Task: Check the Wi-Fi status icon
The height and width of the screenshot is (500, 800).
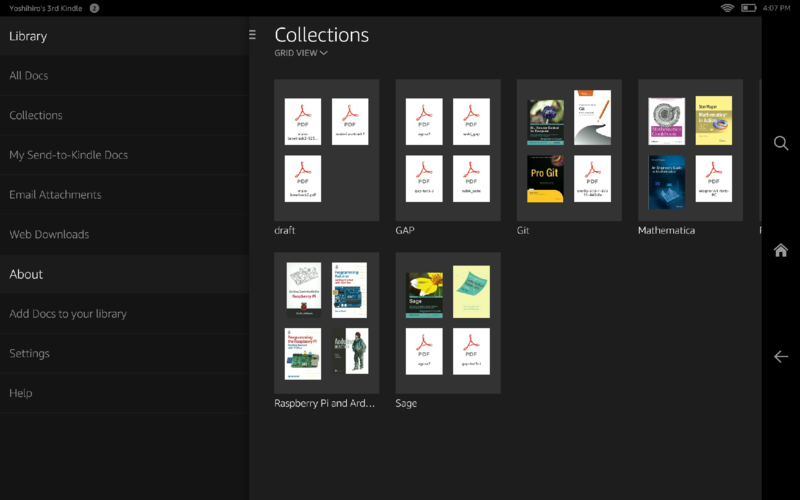Action: [x=727, y=8]
